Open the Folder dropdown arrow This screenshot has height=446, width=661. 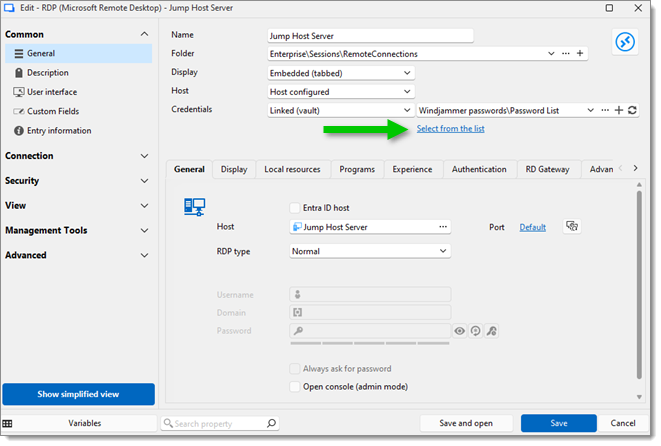[x=551, y=54]
